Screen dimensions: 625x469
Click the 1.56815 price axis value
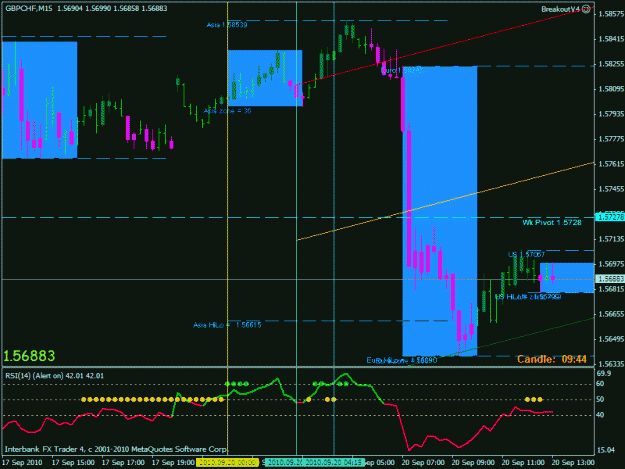tap(611, 289)
